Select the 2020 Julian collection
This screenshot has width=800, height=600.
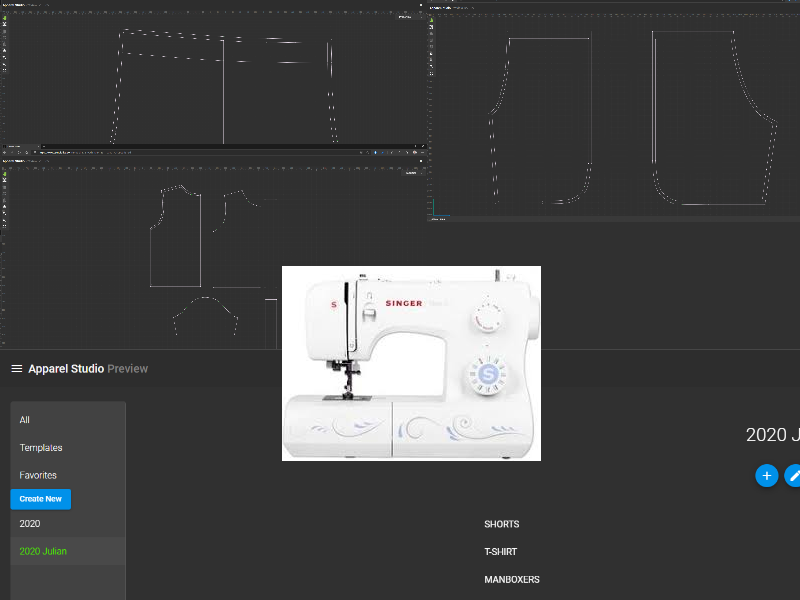coord(68,551)
